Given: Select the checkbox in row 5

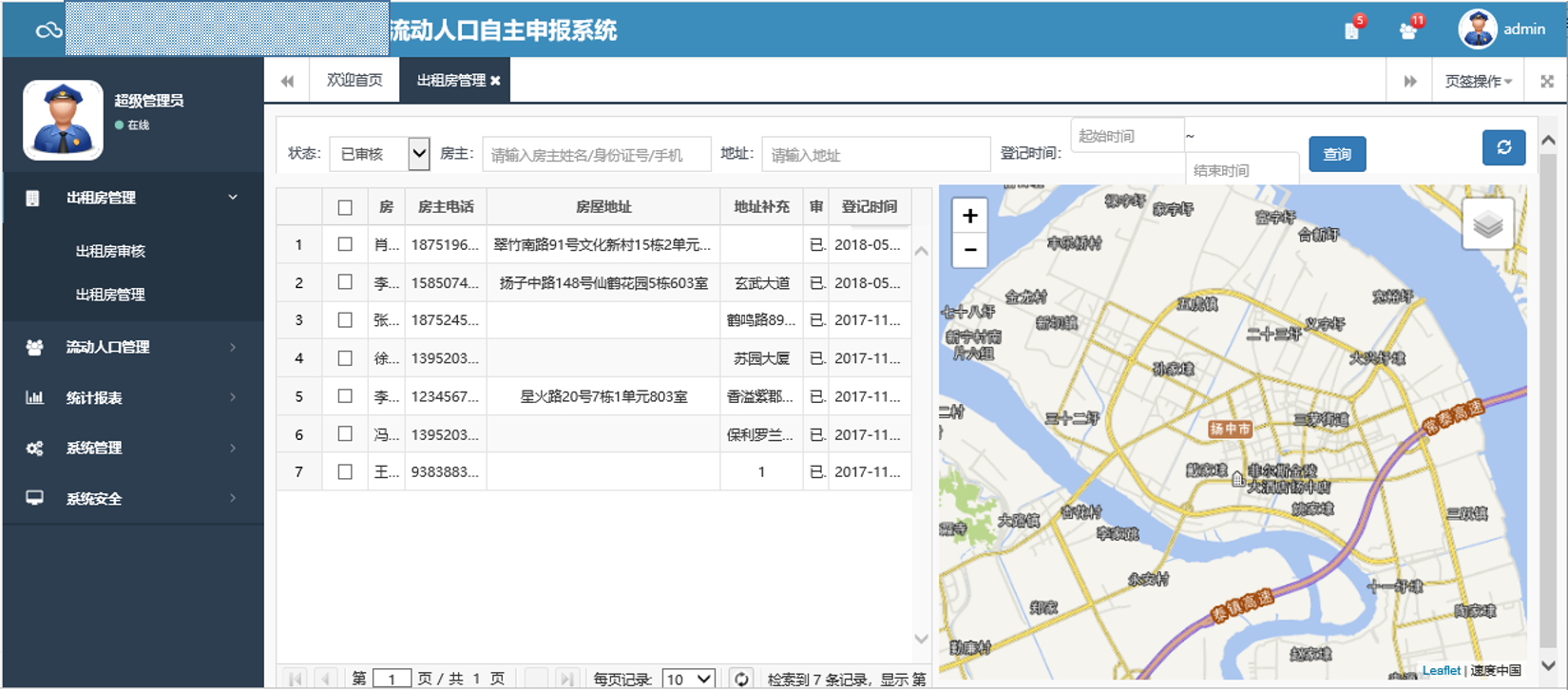Looking at the screenshot, I should point(345,396).
